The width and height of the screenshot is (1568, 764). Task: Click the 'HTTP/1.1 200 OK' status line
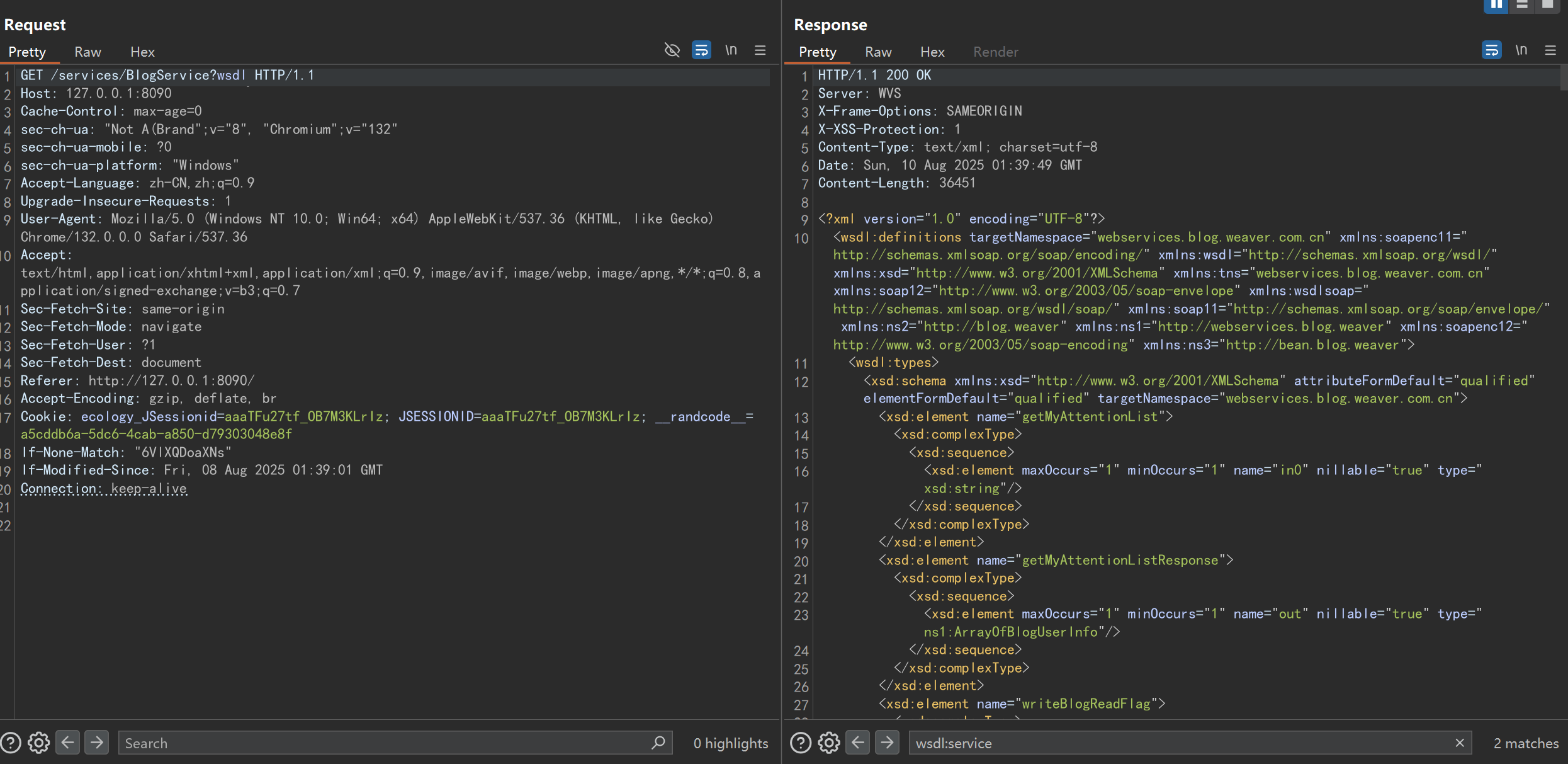tap(874, 75)
